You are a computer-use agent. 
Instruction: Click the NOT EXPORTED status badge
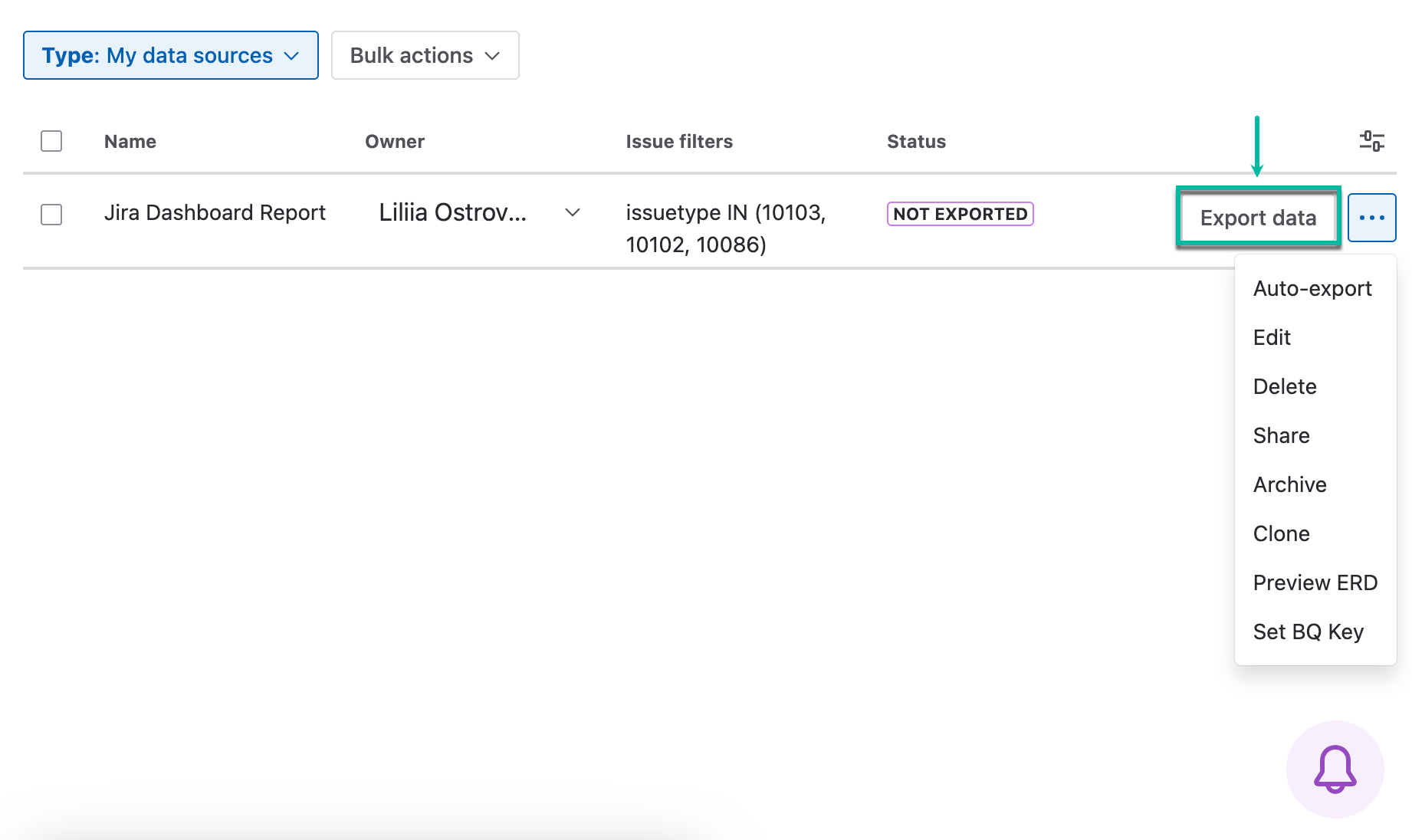click(960, 214)
